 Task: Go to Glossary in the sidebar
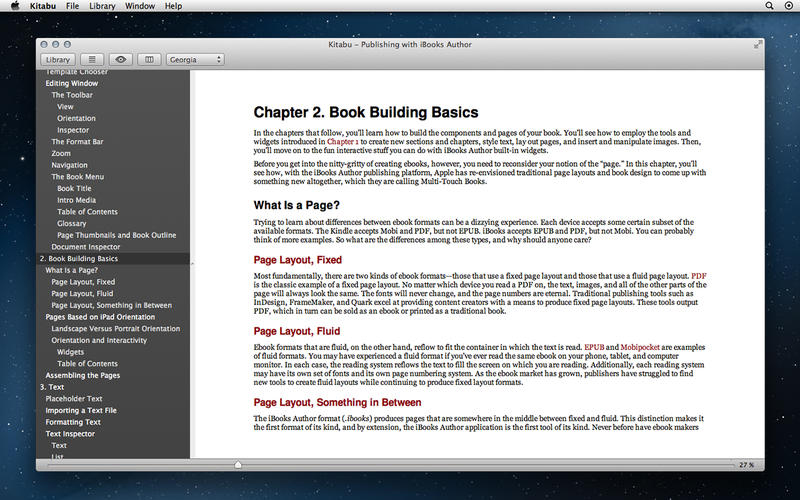[x=71, y=224]
